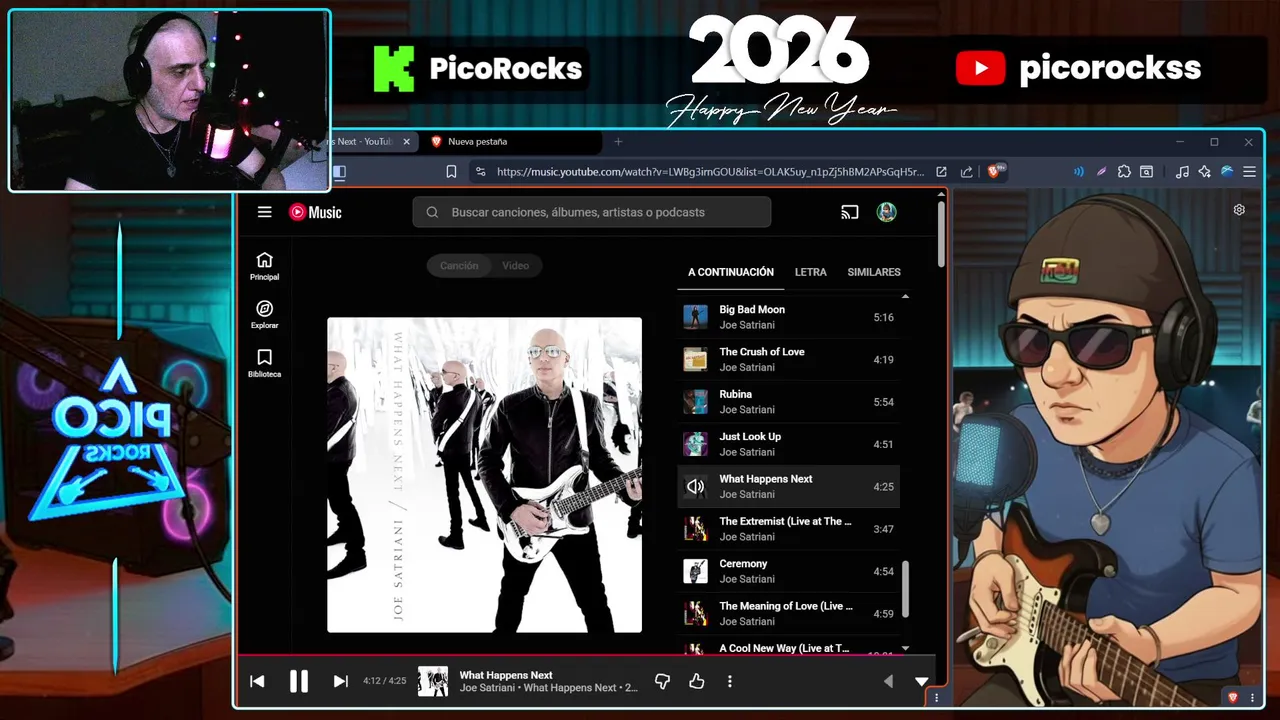The width and height of the screenshot is (1280, 720).
Task: Like the song with thumbs up
Action: (697, 681)
